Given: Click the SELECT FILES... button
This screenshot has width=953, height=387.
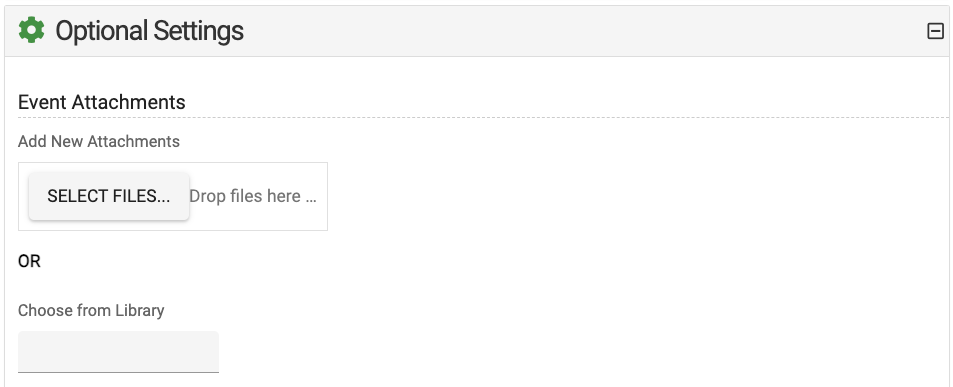Looking at the screenshot, I should (109, 196).
